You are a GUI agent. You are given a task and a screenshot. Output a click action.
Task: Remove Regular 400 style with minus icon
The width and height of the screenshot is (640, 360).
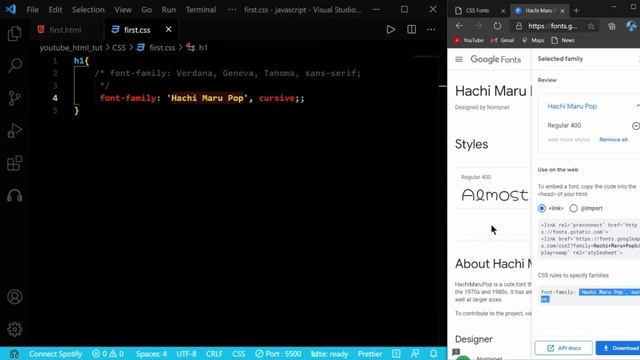(636, 126)
